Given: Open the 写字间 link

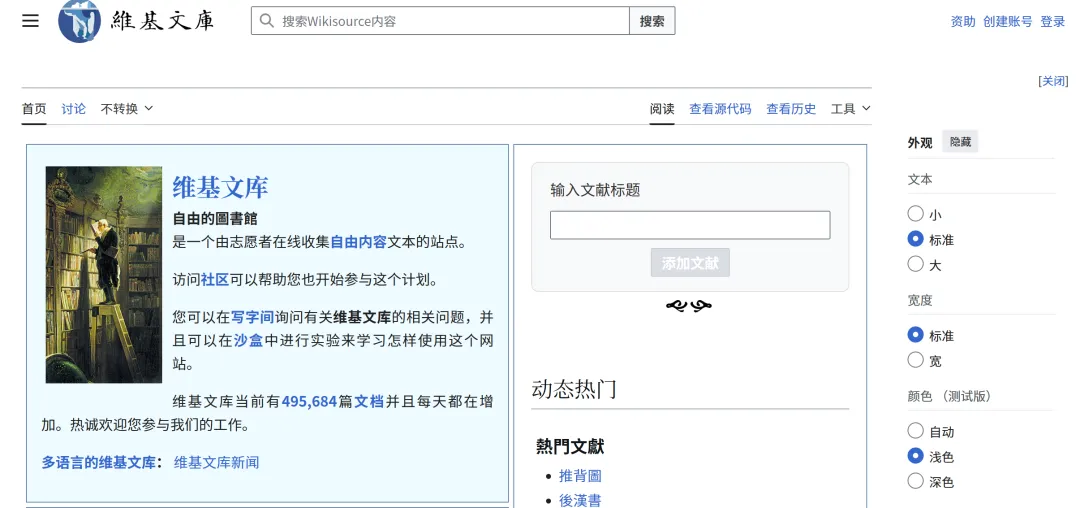Looking at the screenshot, I should [x=253, y=317].
